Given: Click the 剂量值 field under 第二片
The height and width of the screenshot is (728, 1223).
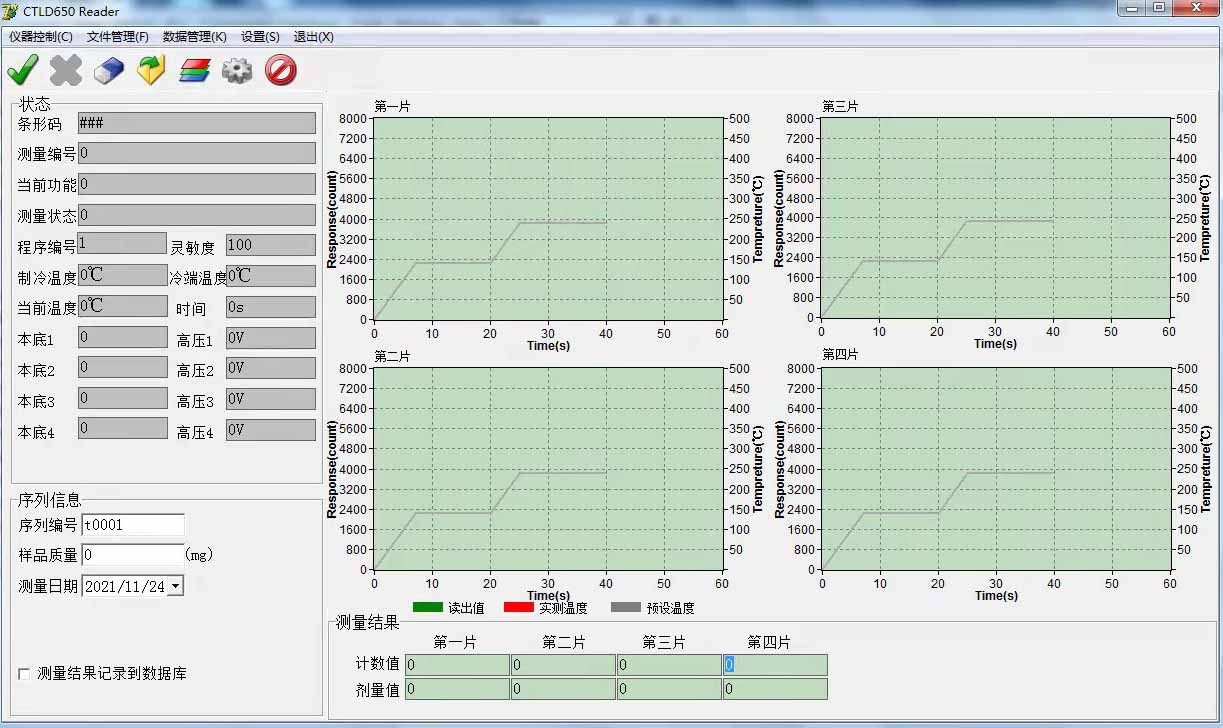Looking at the screenshot, I should pos(564,689).
